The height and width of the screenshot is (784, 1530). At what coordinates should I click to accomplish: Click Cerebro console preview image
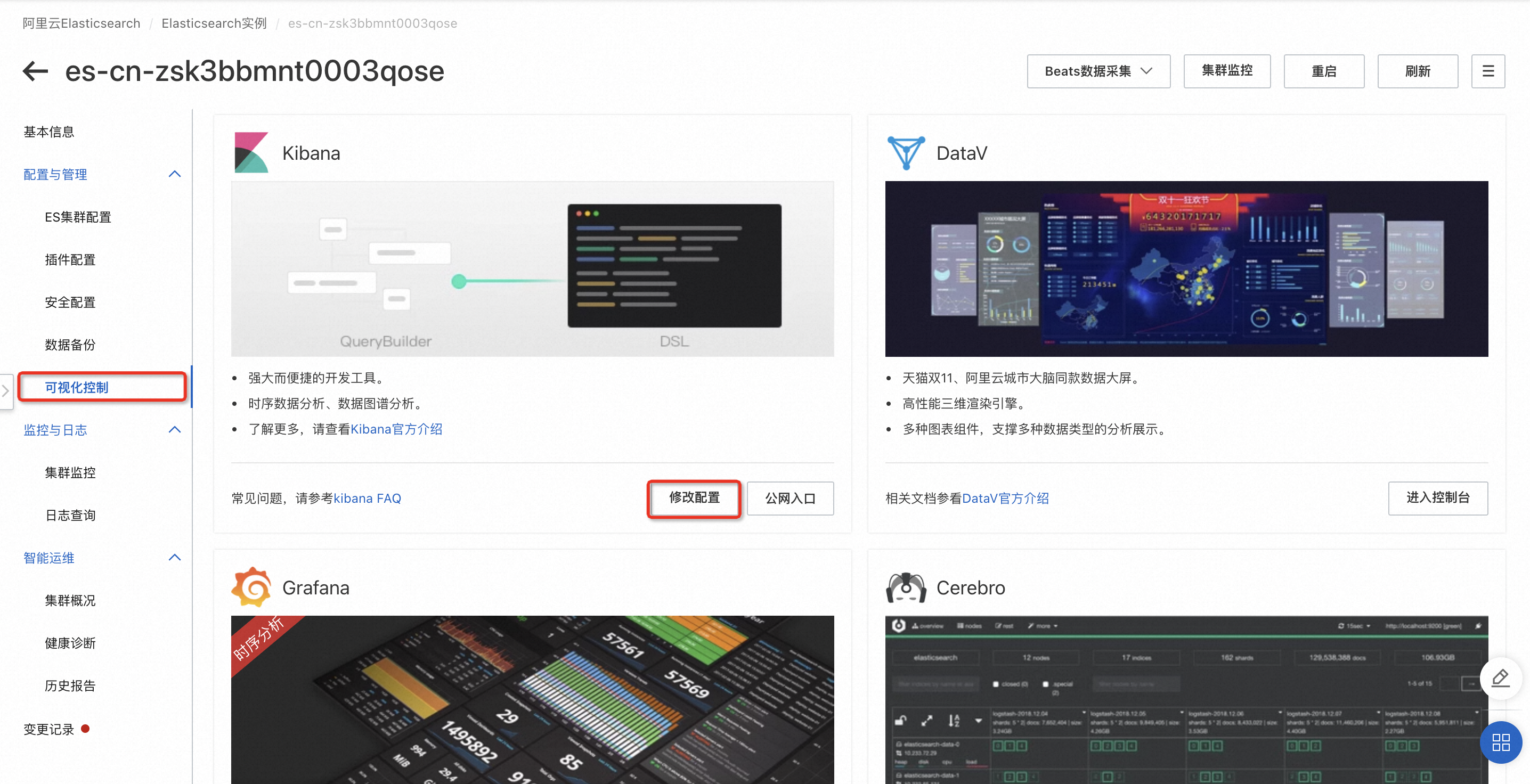1186,699
